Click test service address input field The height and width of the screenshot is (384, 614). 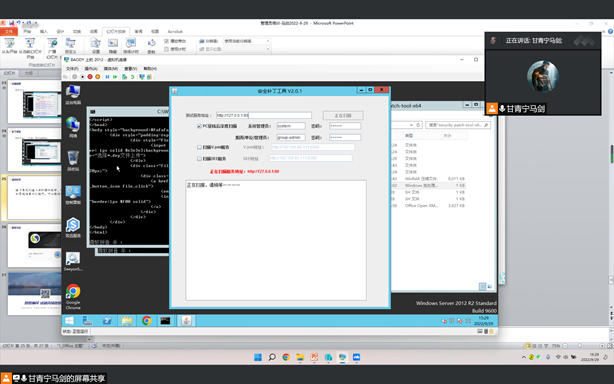[264, 115]
